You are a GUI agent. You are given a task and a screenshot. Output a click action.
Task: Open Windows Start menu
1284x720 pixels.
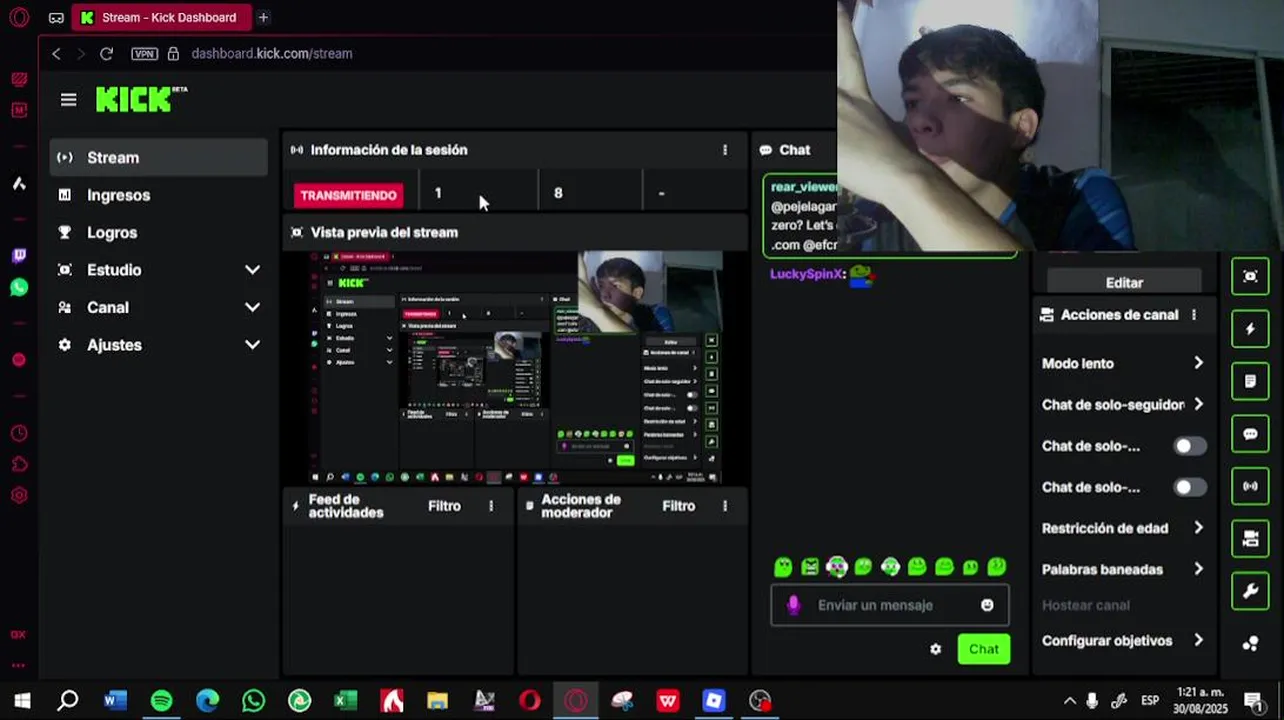[x=22, y=701]
